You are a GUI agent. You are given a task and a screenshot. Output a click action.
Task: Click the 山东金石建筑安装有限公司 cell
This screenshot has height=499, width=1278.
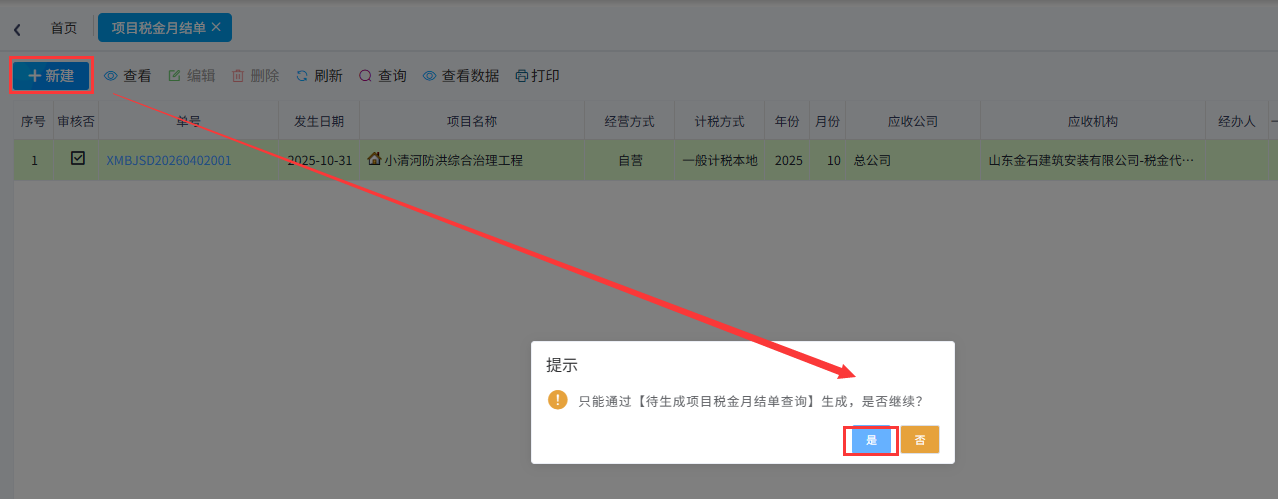(1093, 160)
